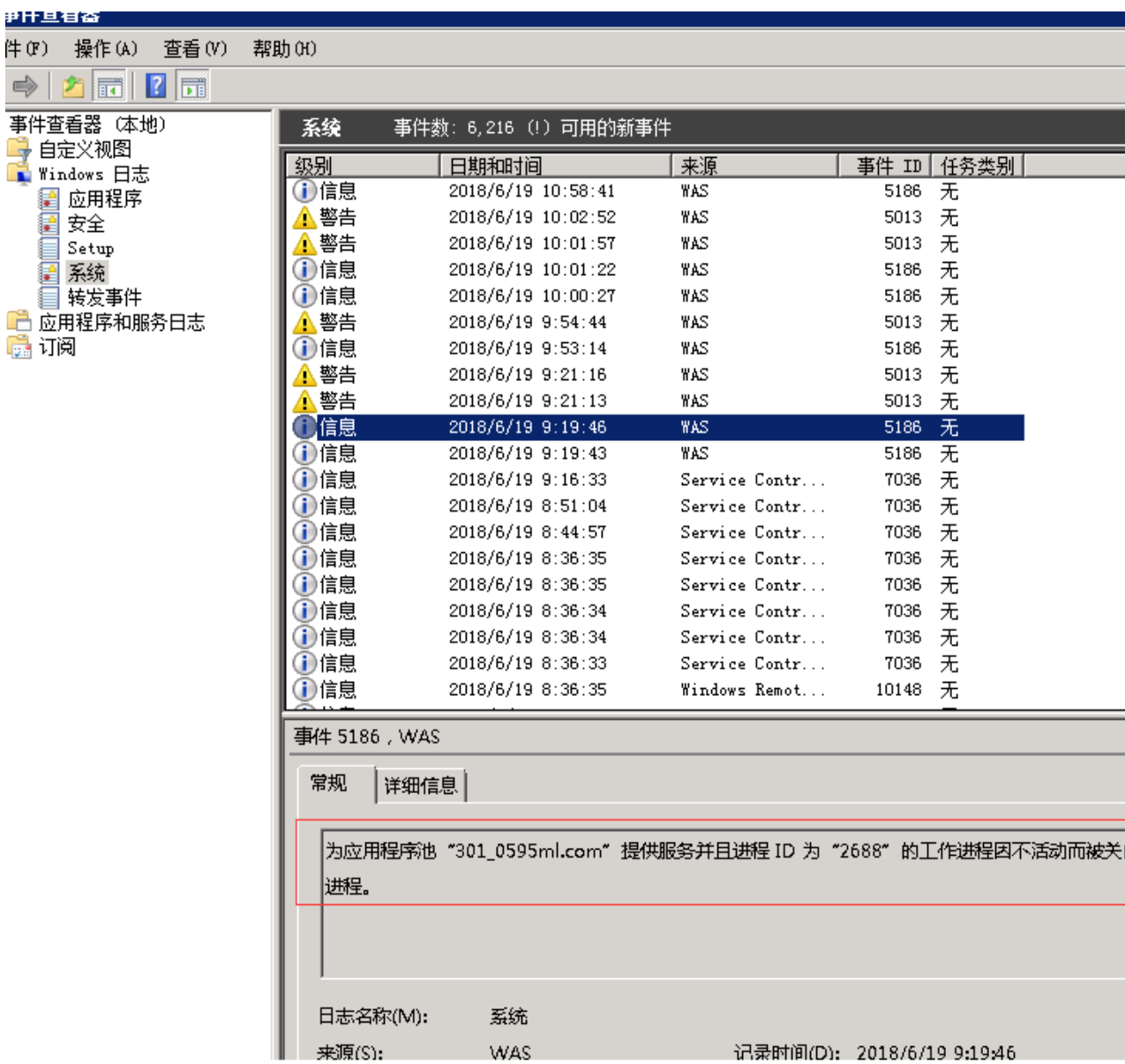Click the info icon of 10:58:41 event
The width and height of the screenshot is (1125, 1064).
304,191
